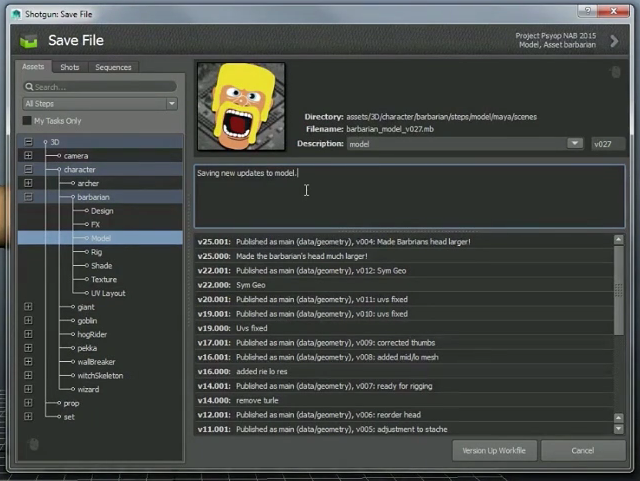
Task: Click the Search input field
Action: tap(100, 87)
